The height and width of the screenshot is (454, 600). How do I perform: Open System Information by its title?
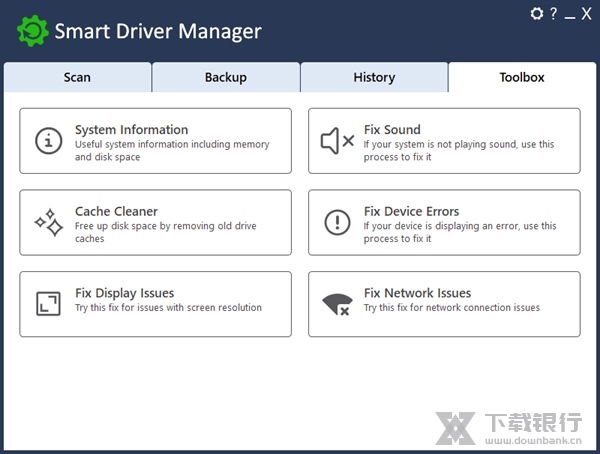(131, 130)
